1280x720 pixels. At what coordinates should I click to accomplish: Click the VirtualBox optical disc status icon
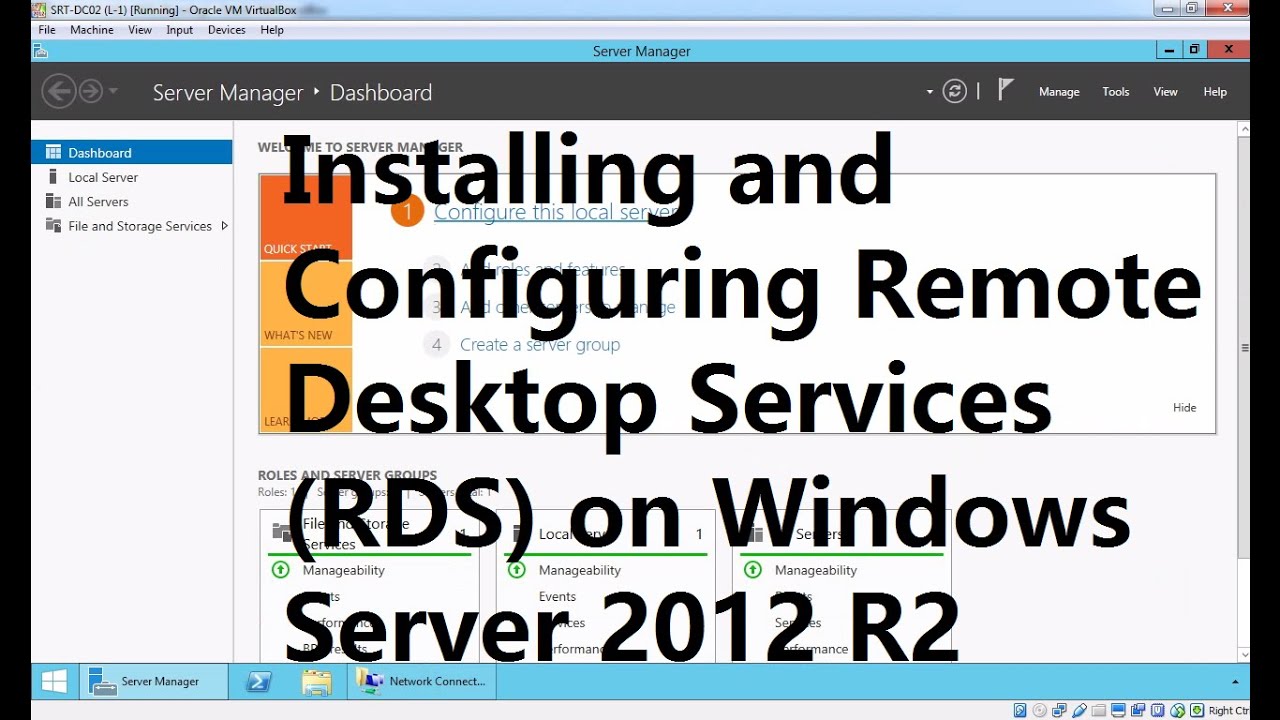pyautogui.click(x=1040, y=711)
